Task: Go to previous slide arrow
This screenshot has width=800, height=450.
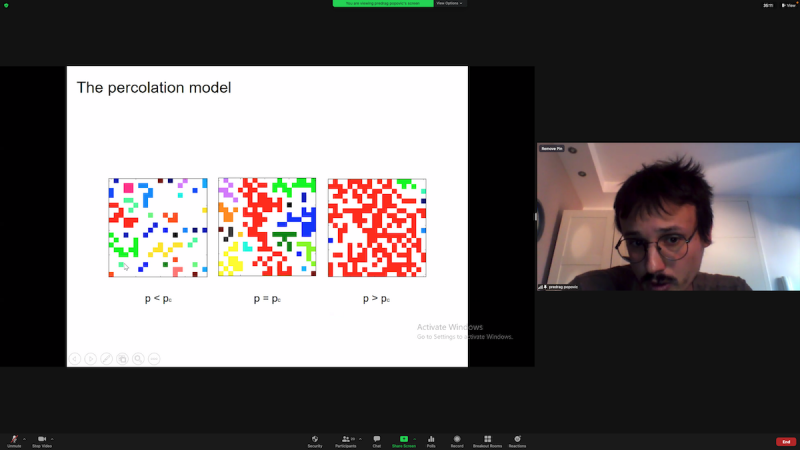Action: 75,358
